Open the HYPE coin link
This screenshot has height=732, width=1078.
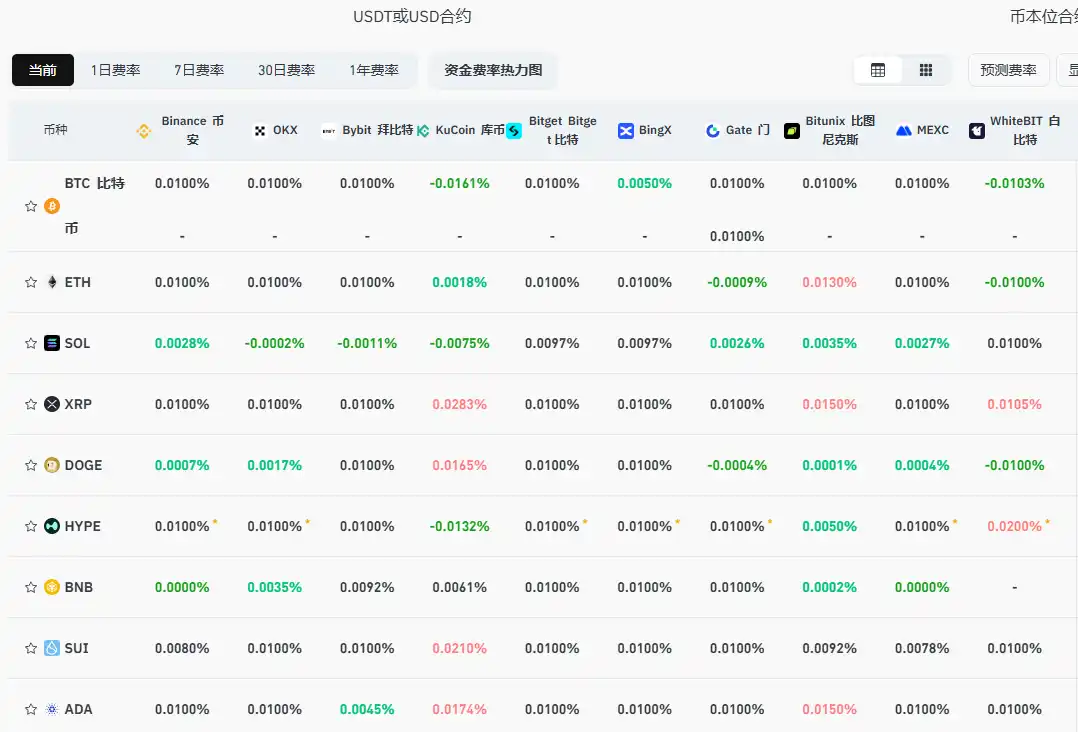(82, 526)
